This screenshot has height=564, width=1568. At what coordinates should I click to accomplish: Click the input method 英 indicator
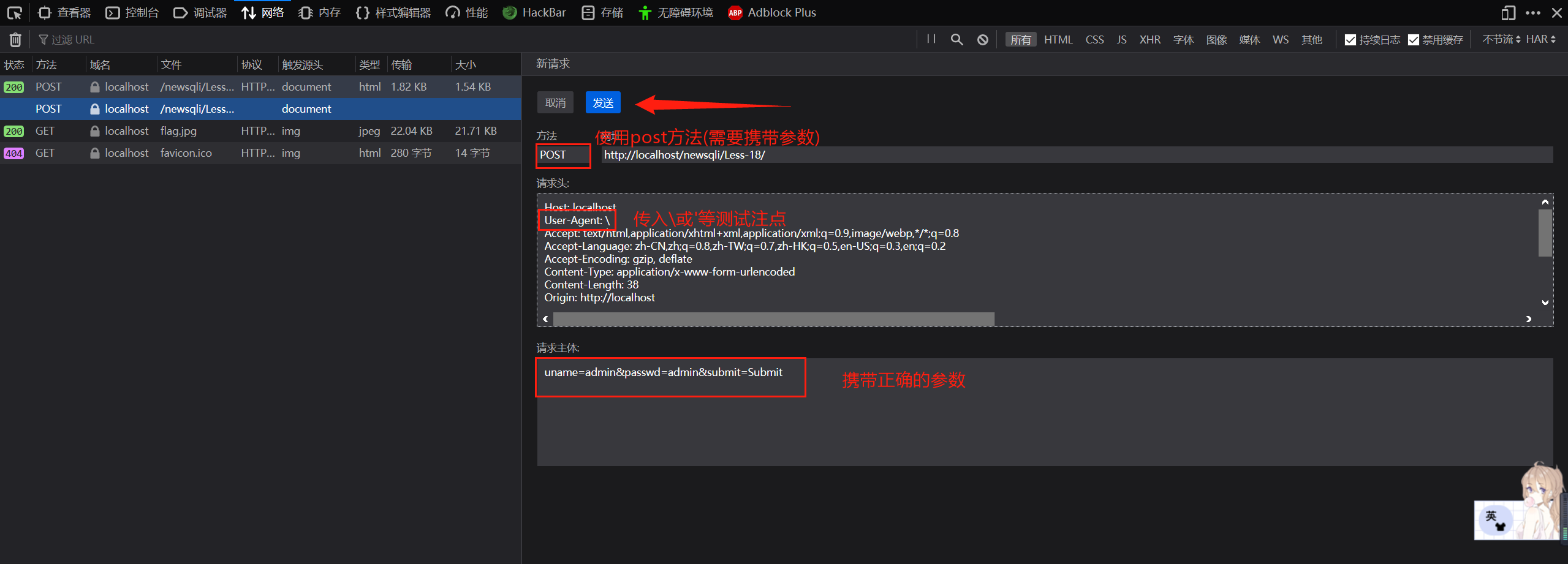[1491, 516]
